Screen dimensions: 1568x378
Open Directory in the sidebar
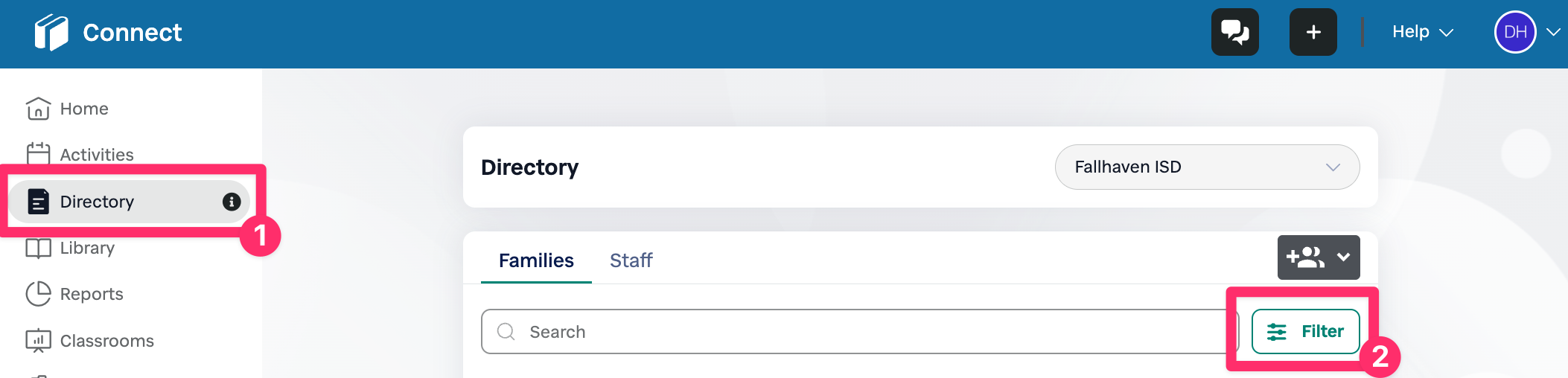click(97, 202)
